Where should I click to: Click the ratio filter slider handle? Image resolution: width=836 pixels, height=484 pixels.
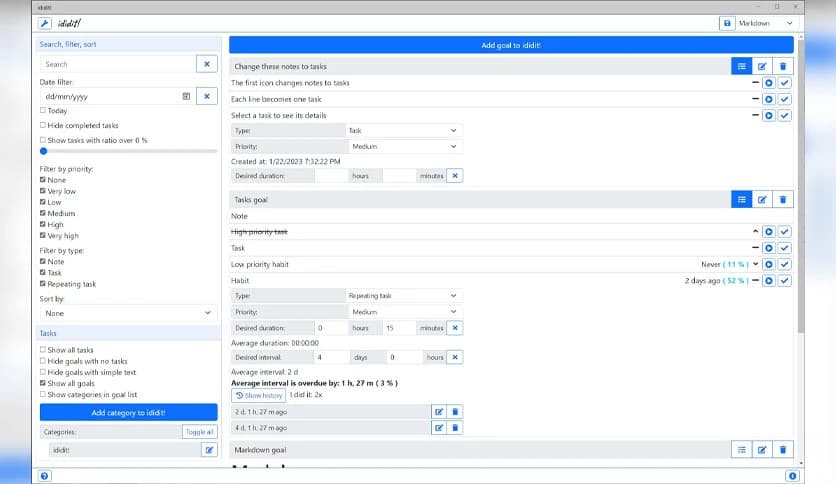tap(44, 151)
